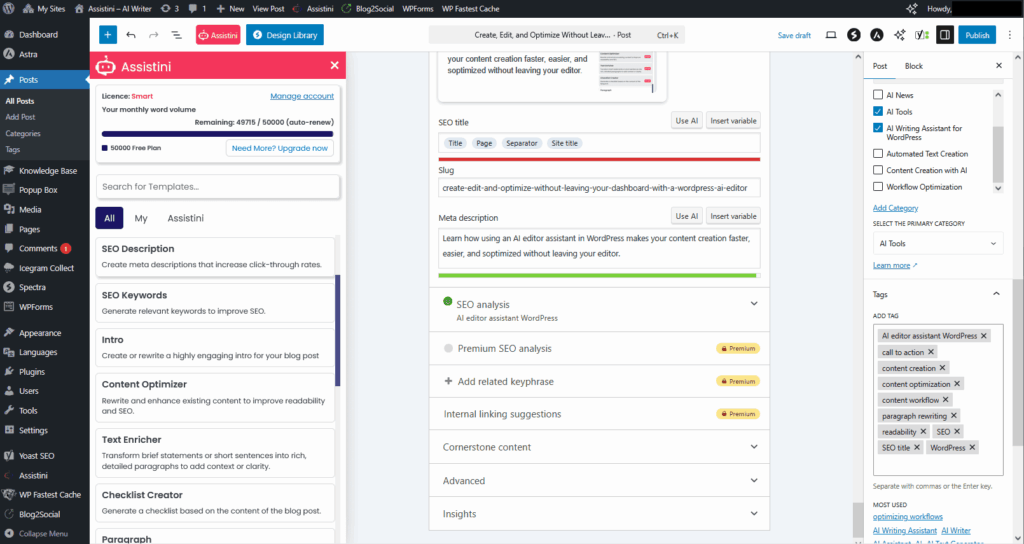Screen dimensions: 1024x544
Task: Click the Search for Templates field
Action: coord(217,187)
